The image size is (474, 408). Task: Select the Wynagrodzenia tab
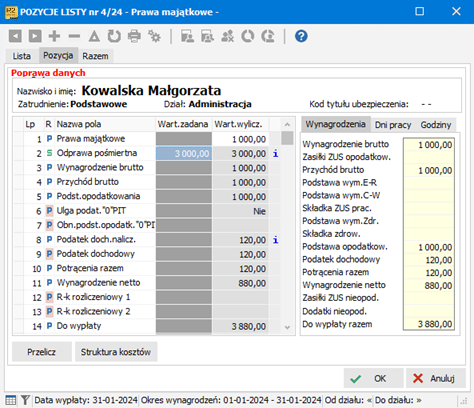[x=336, y=124]
